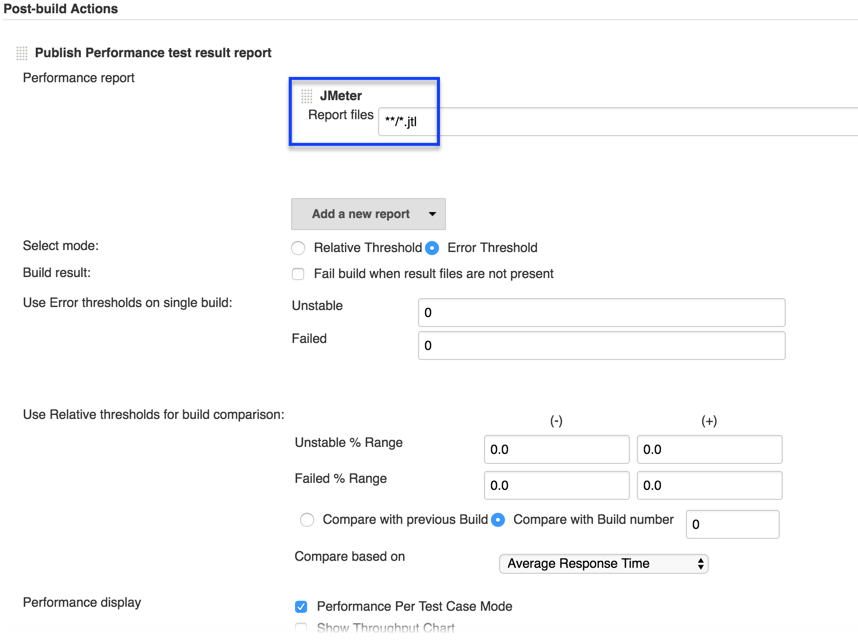The width and height of the screenshot is (858, 643).
Task: Select the Error Threshold radio button
Action: coord(432,248)
